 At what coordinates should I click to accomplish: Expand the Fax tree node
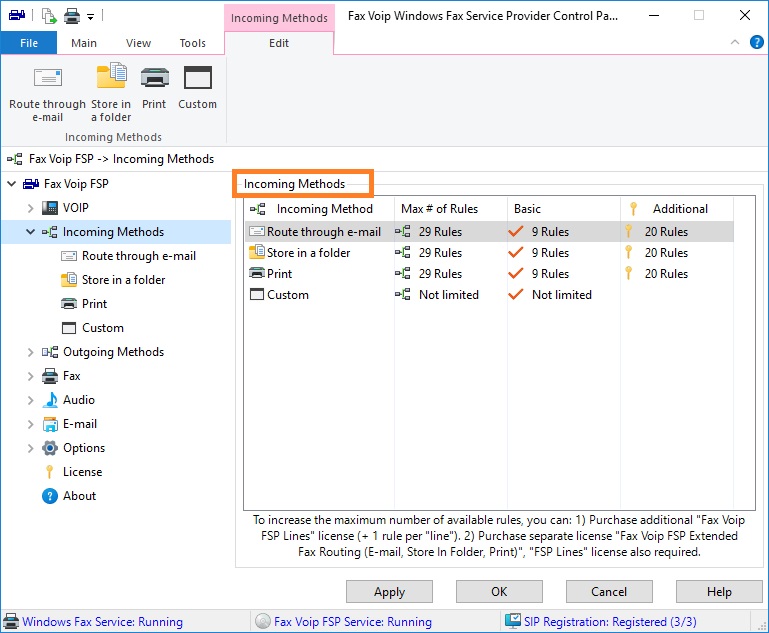click(30, 376)
